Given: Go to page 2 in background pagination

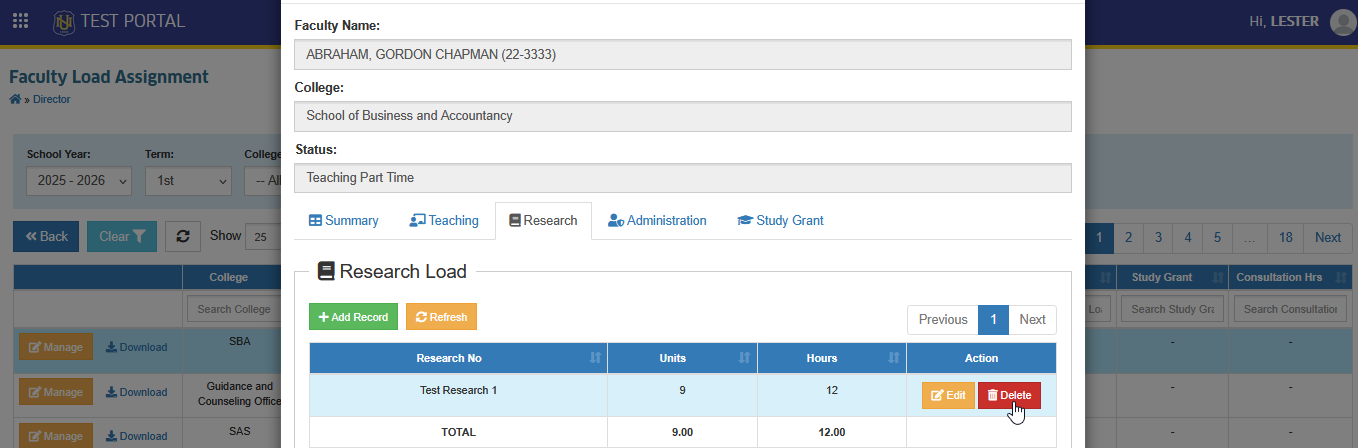Looking at the screenshot, I should coord(1128,237).
